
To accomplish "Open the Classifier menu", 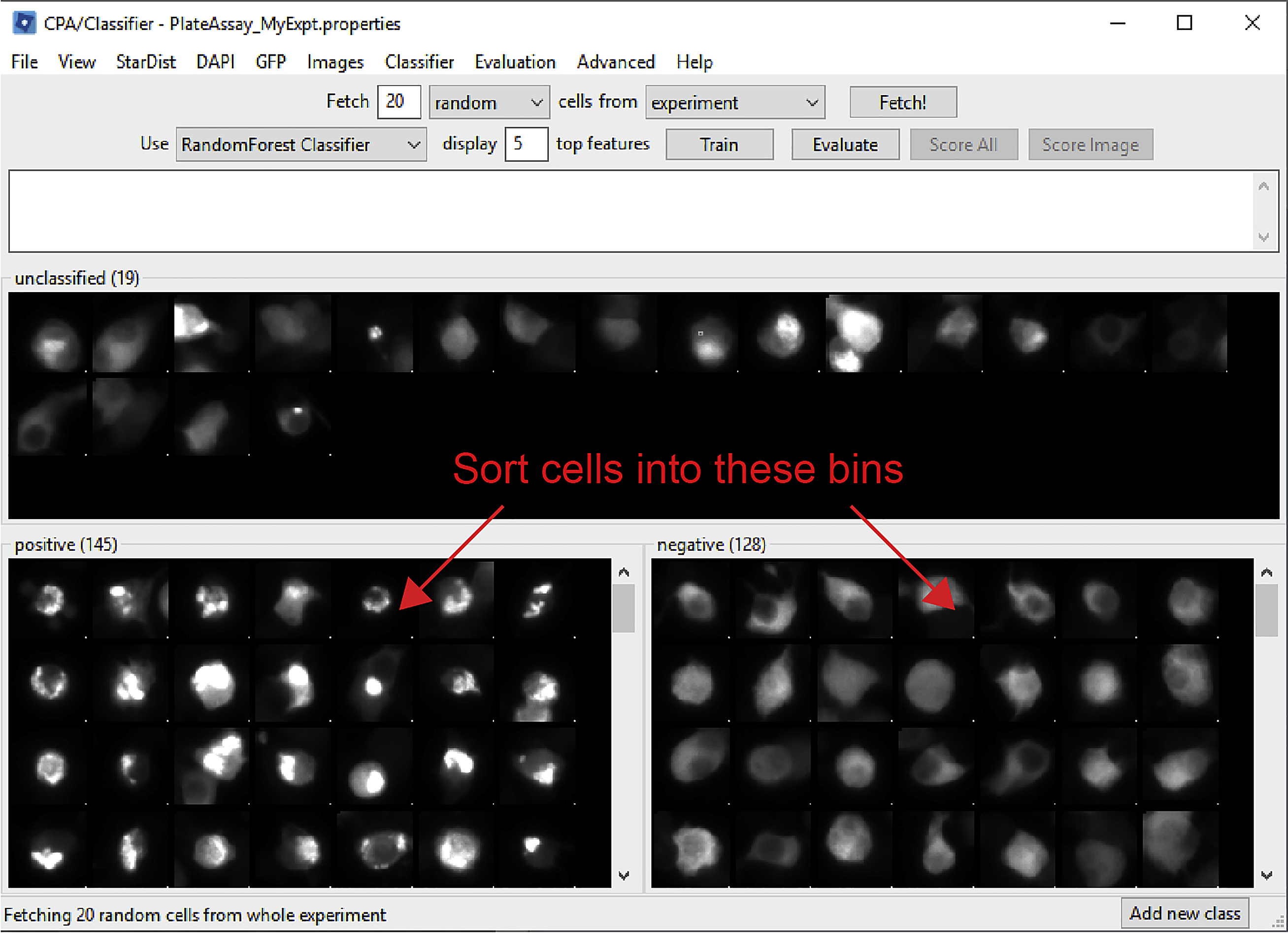I will tap(419, 63).
